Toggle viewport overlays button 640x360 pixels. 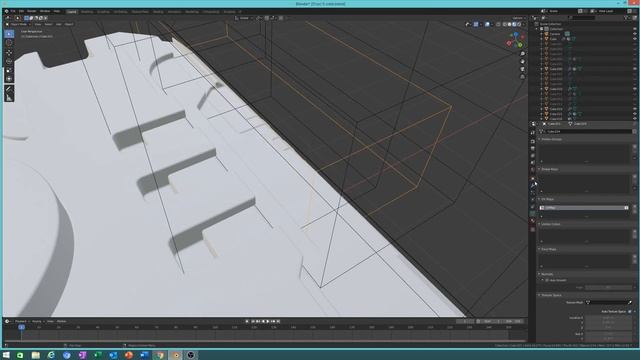(x=487, y=24)
